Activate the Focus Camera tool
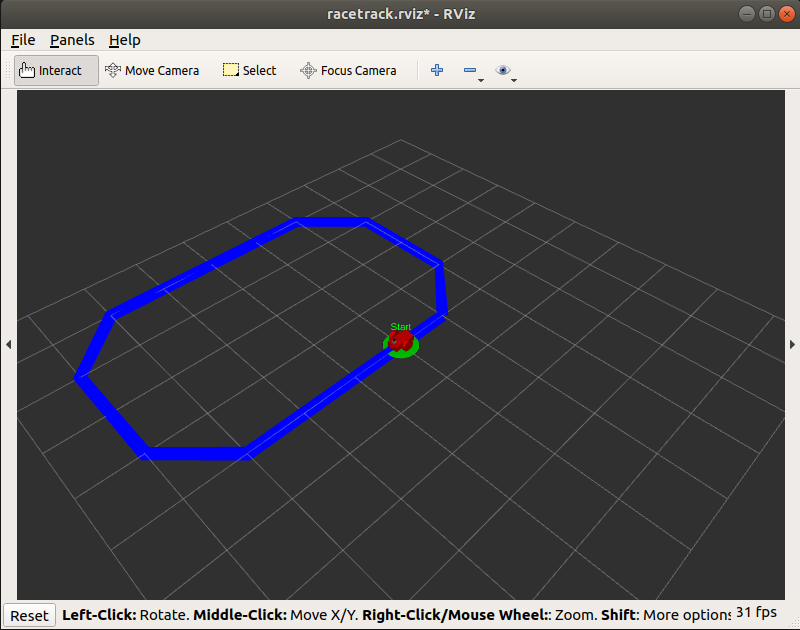Screen dimensions: 800x630 point(348,70)
